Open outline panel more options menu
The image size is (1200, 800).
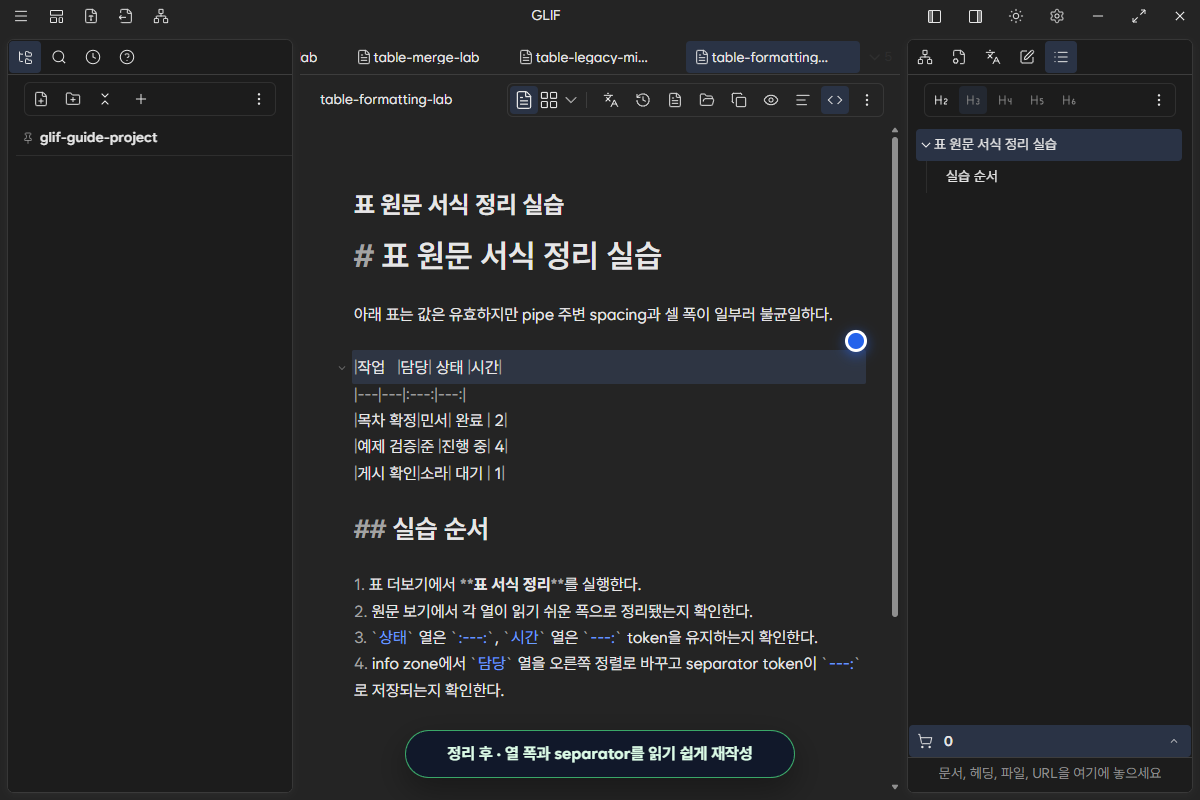[x=1159, y=100]
